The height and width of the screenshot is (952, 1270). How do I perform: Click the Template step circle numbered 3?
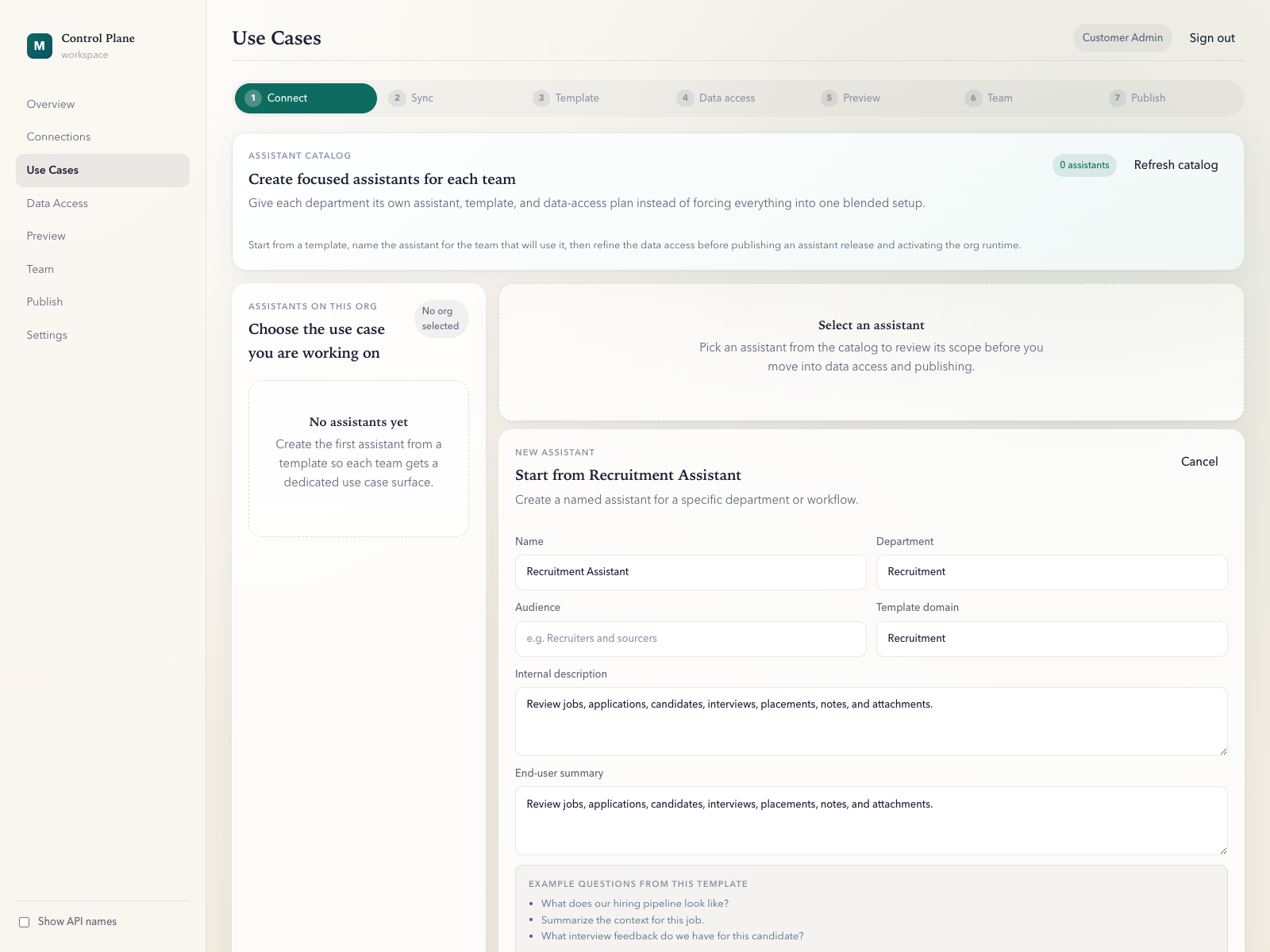click(541, 98)
